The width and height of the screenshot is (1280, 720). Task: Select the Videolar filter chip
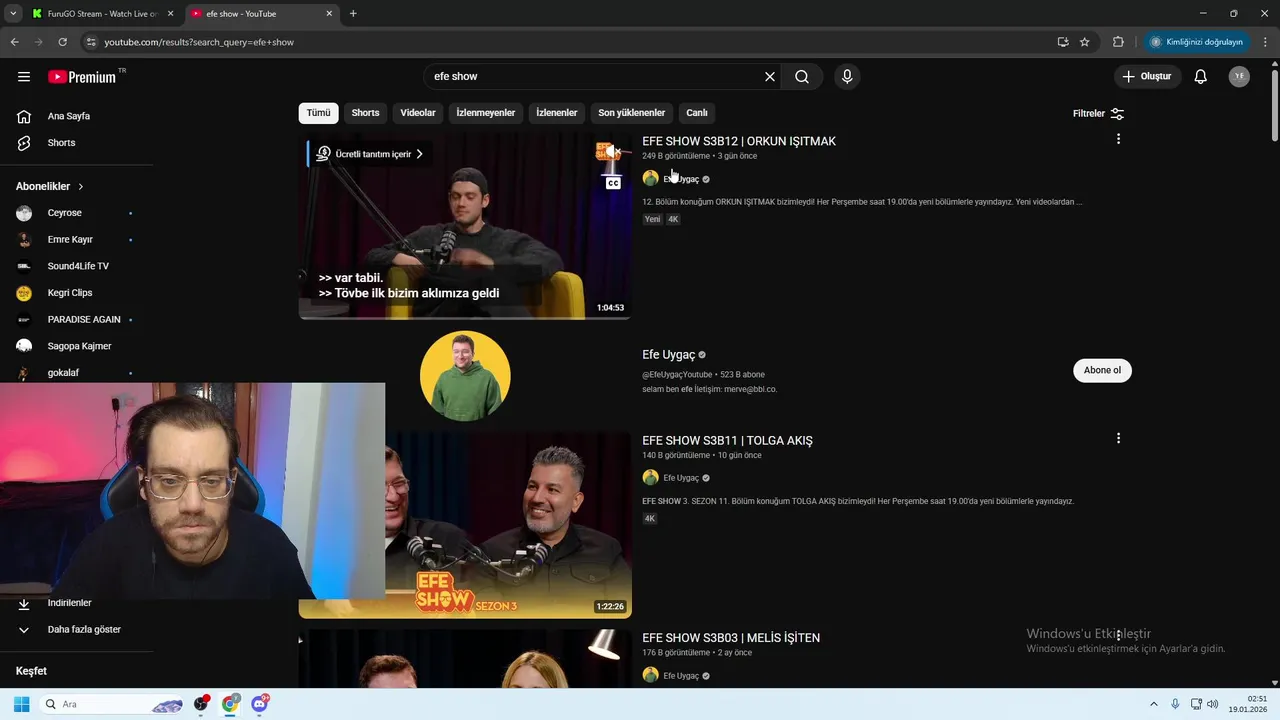pyautogui.click(x=418, y=113)
